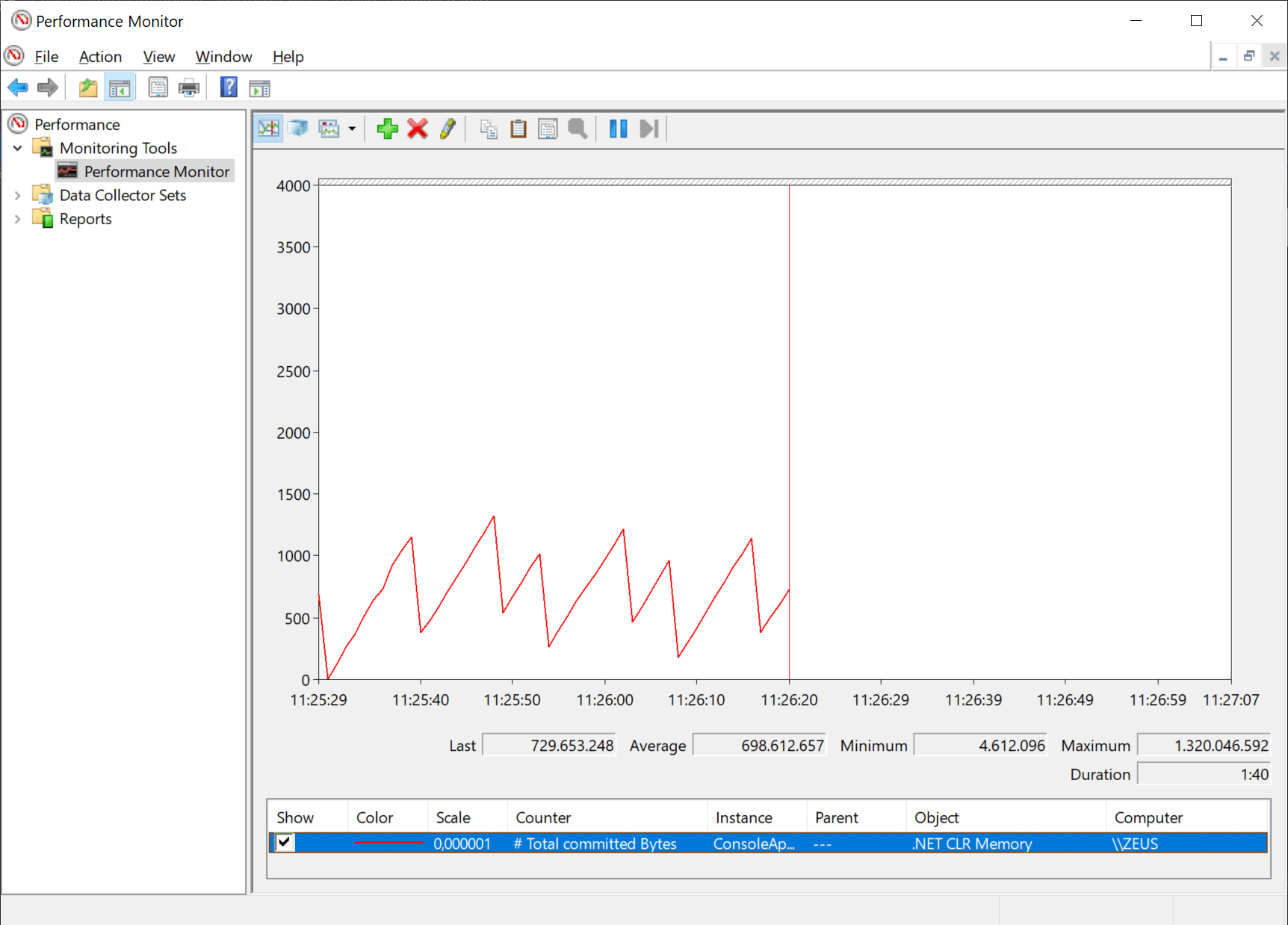Open the graph properties dialog
The width and height of the screenshot is (1288, 925).
pyautogui.click(x=548, y=129)
